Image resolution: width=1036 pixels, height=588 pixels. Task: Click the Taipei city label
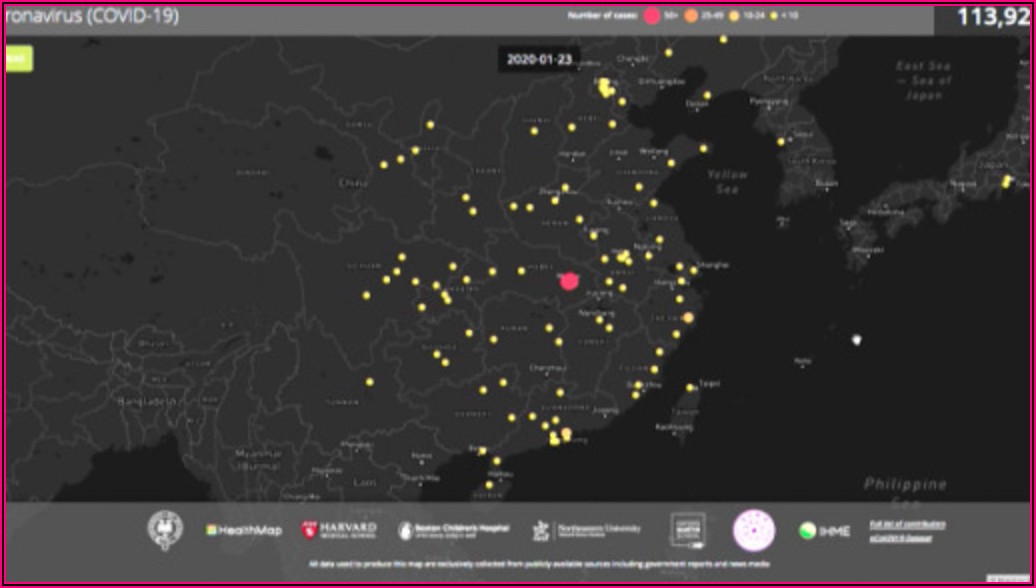click(708, 383)
